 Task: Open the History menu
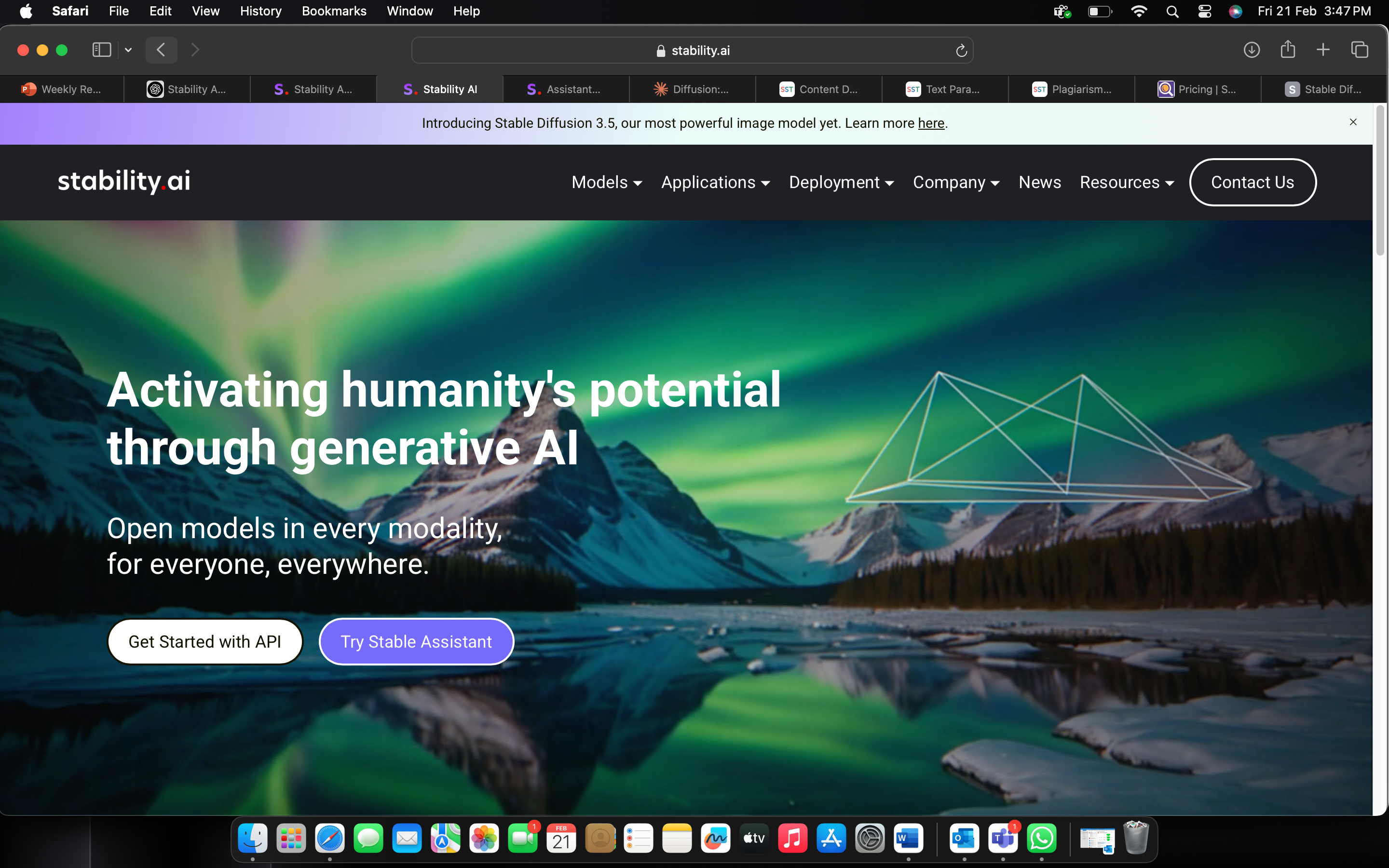[x=260, y=12]
